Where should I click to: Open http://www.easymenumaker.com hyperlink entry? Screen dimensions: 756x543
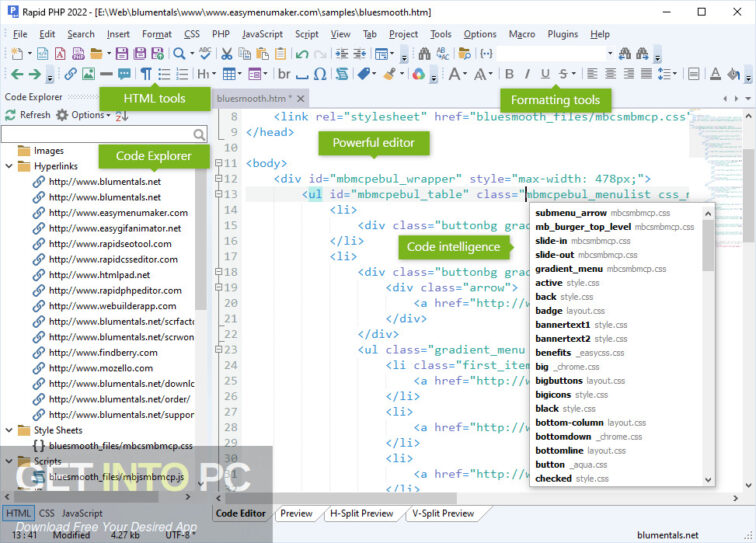(x=118, y=213)
